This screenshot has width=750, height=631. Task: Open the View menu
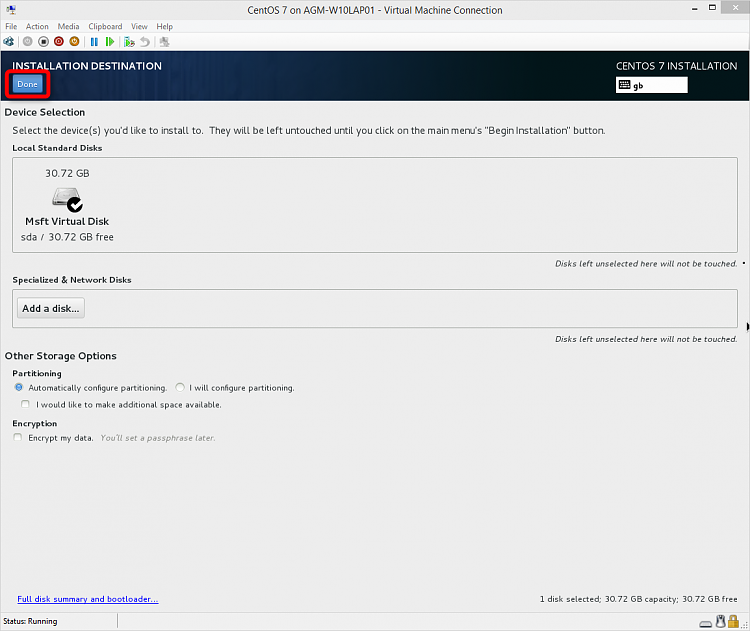(139, 26)
